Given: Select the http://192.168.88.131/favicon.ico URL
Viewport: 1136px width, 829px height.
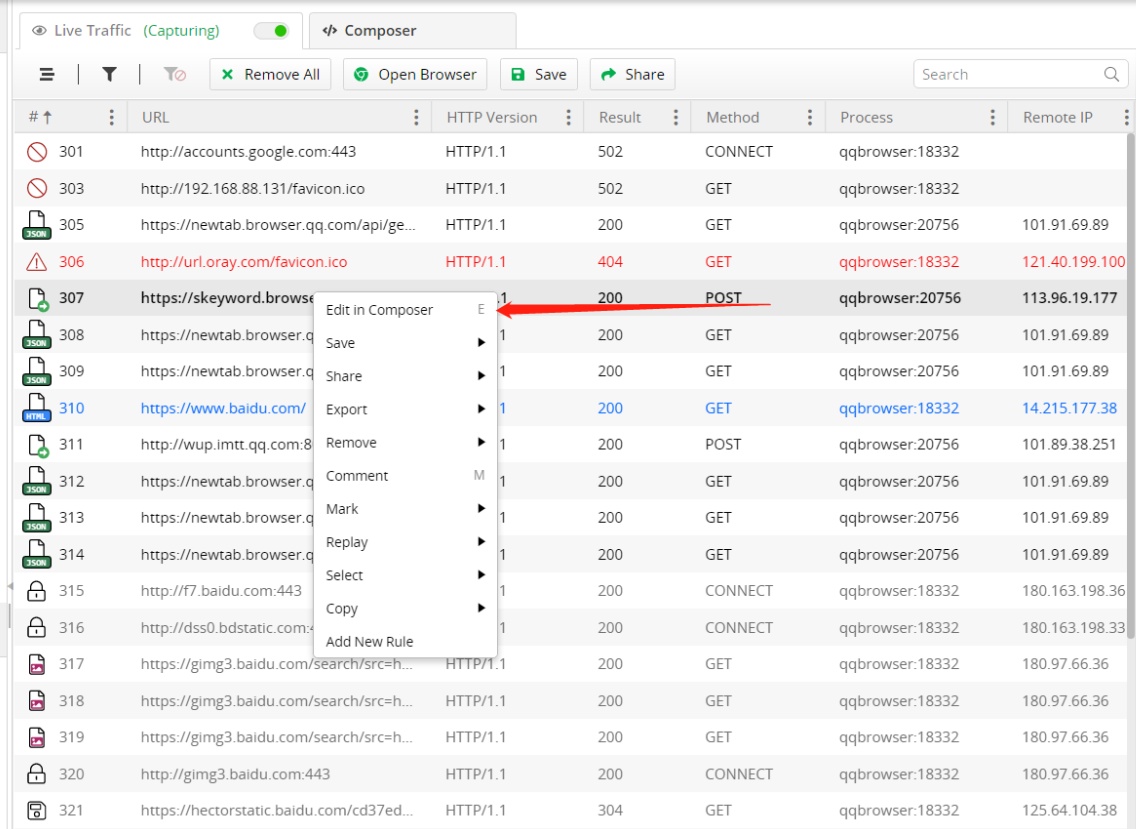Looking at the screenshot, I should coord(253,188).
